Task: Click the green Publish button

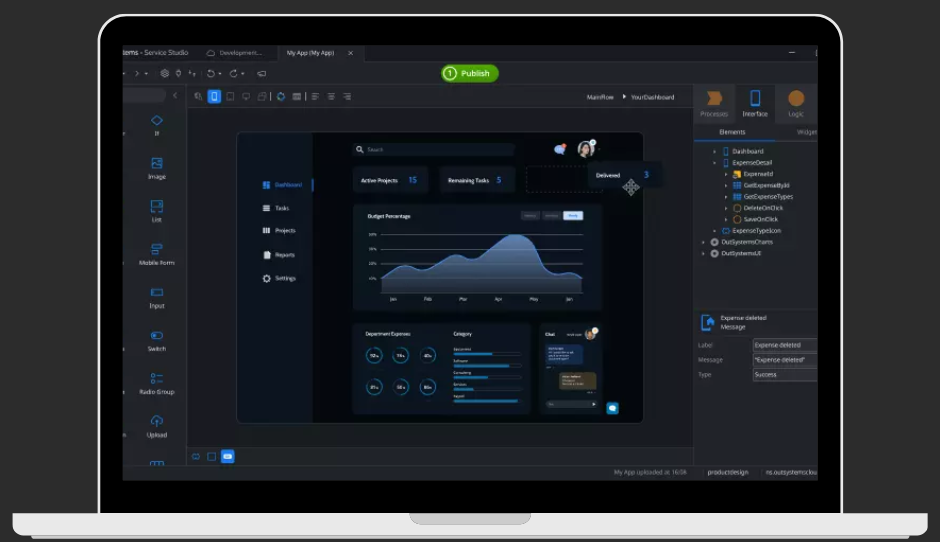Action: pos(470,73)
